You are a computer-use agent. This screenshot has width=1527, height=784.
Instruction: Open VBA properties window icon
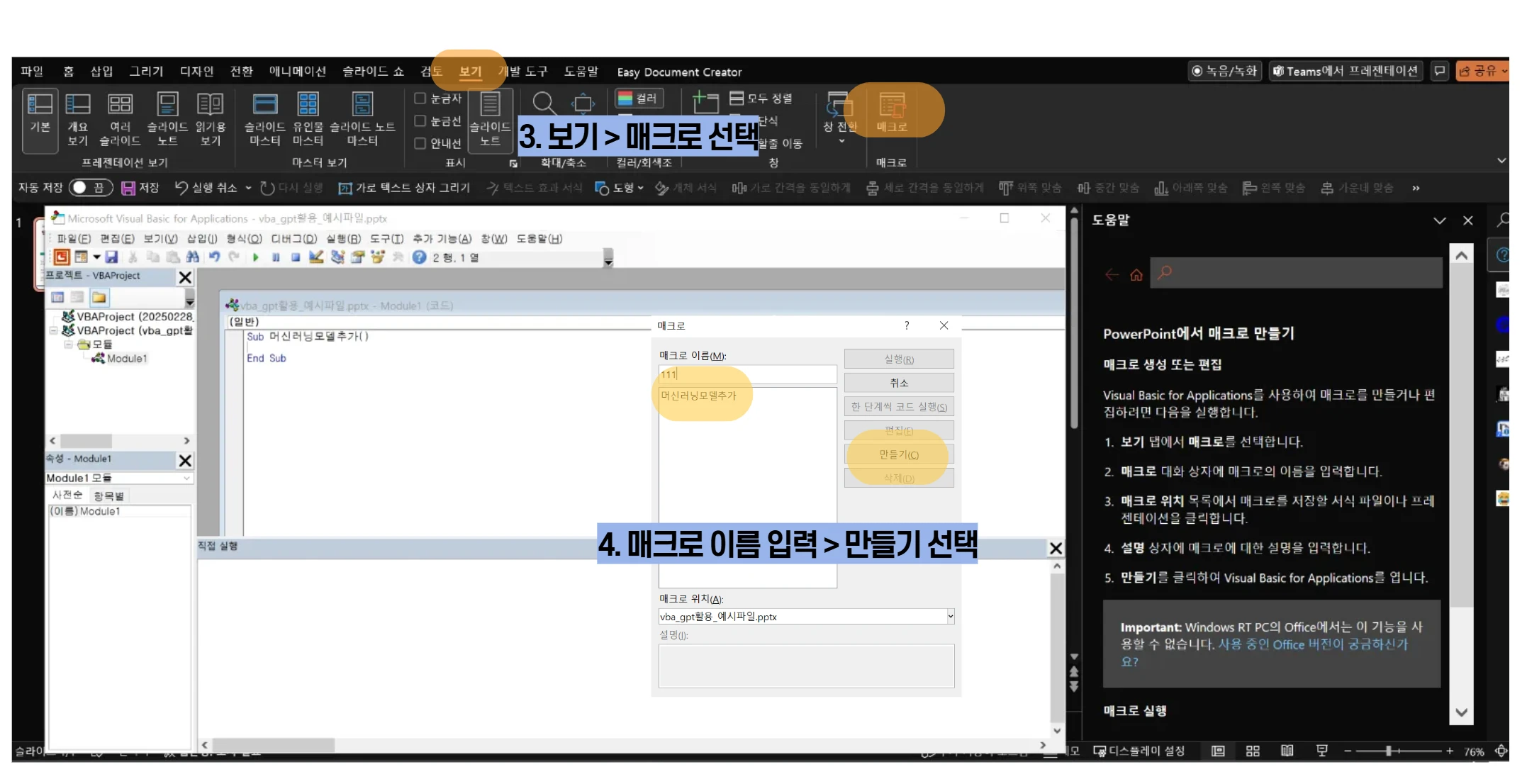pyautogui.click(x=357, y=257)
